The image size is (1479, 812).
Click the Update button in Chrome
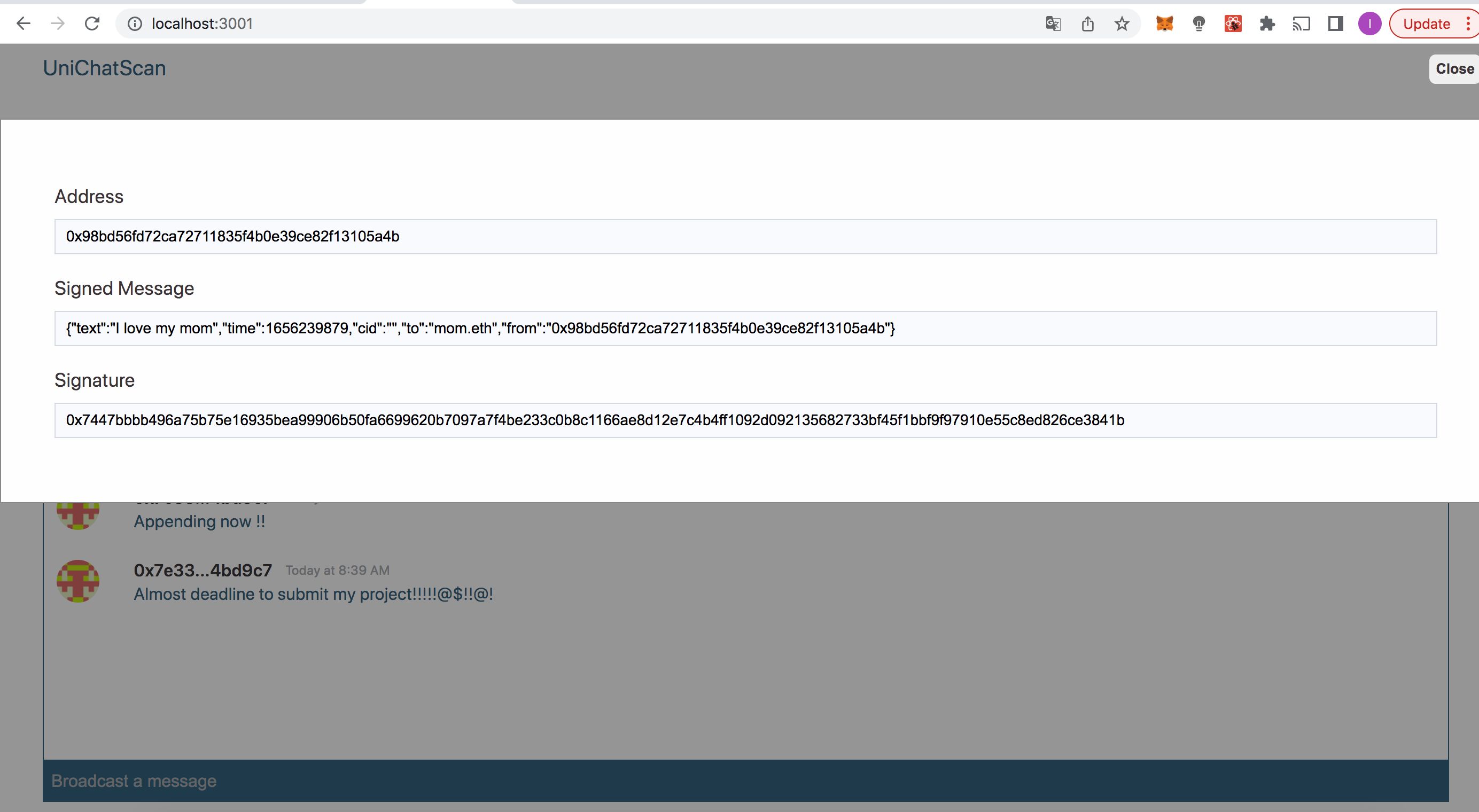point(1426,24)
